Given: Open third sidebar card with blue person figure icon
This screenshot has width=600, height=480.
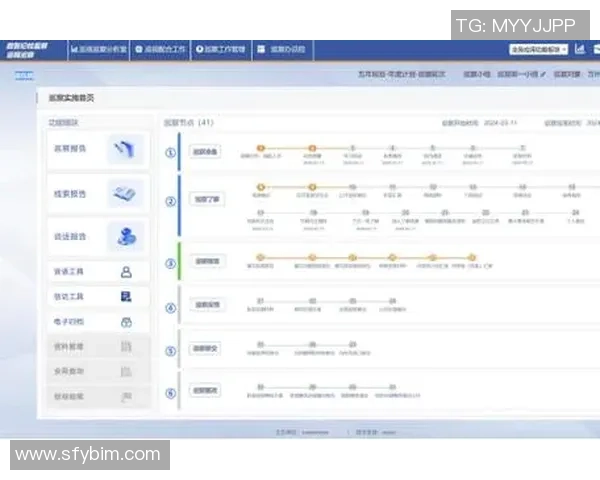Looking at the screenshot, I should click(x=98, y=236).
